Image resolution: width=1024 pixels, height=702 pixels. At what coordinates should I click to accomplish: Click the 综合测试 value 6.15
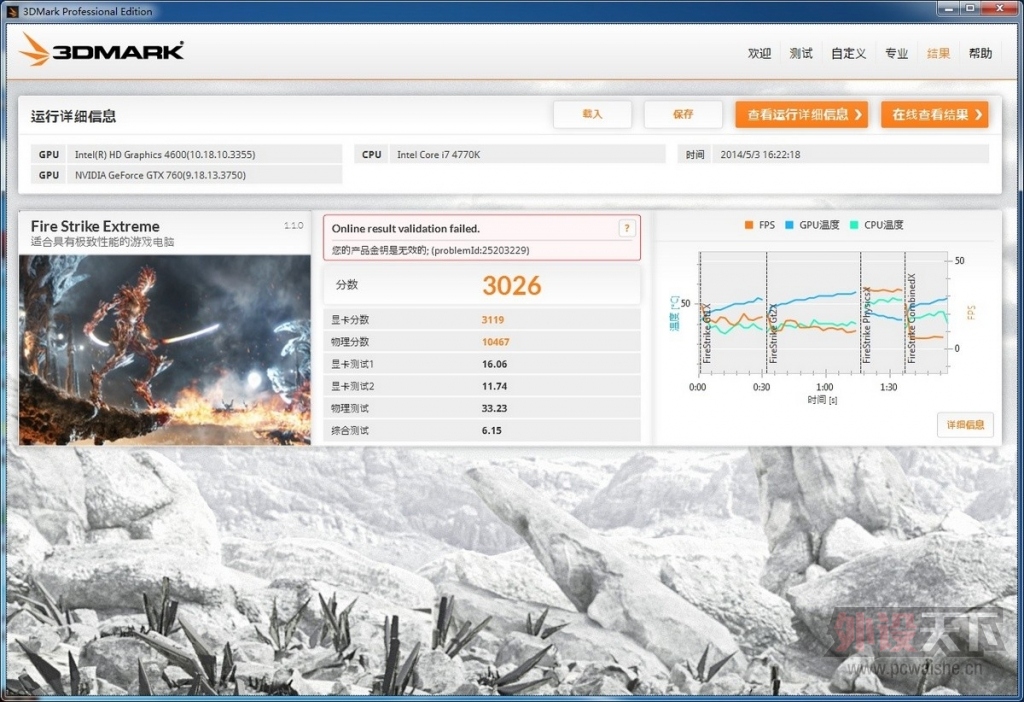(x=492, y=431)
